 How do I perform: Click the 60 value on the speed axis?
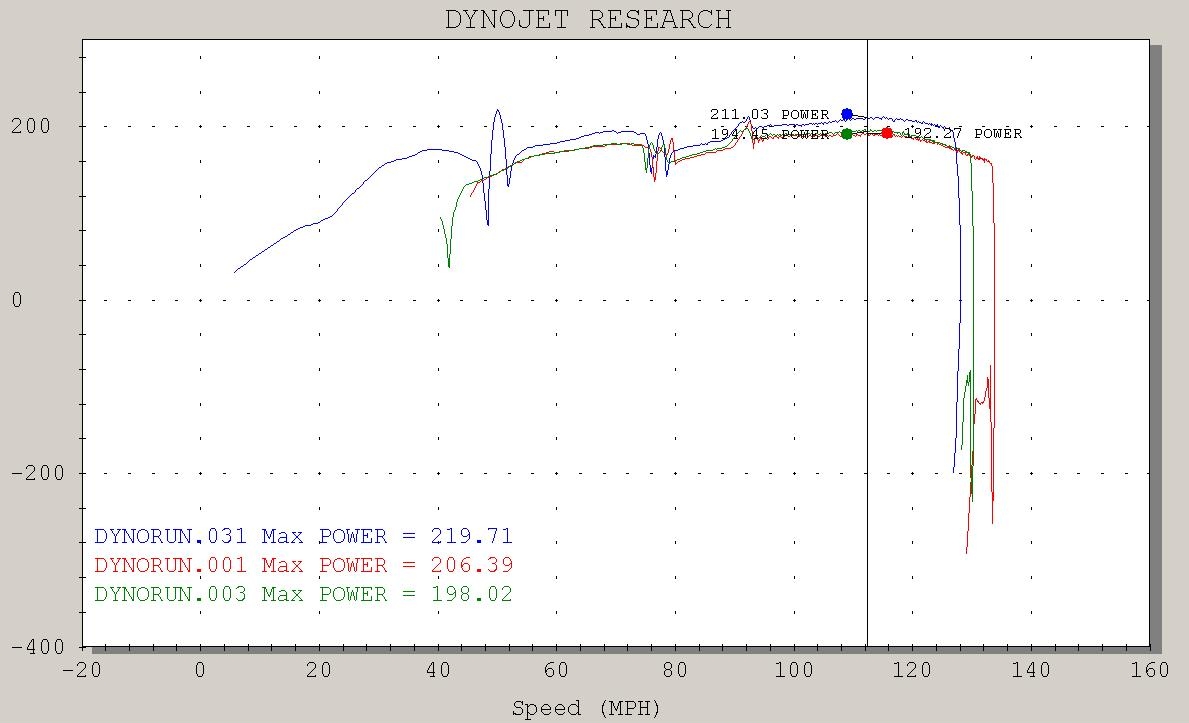(556, 670)
